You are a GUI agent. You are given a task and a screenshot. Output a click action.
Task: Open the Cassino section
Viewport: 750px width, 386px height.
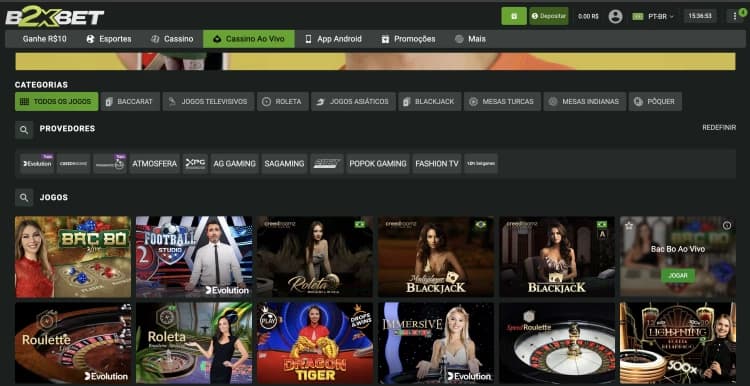point(172,39)
